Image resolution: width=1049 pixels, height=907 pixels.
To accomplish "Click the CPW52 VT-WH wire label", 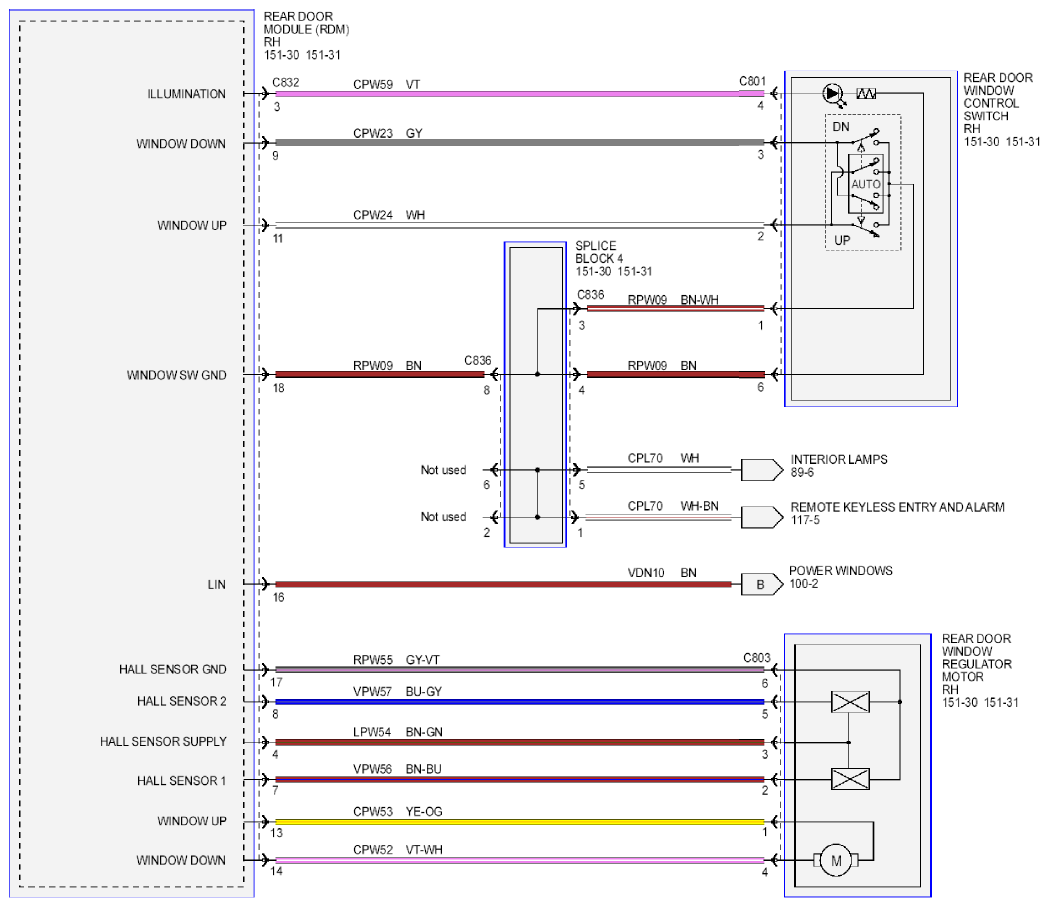I will pos(397,849).
